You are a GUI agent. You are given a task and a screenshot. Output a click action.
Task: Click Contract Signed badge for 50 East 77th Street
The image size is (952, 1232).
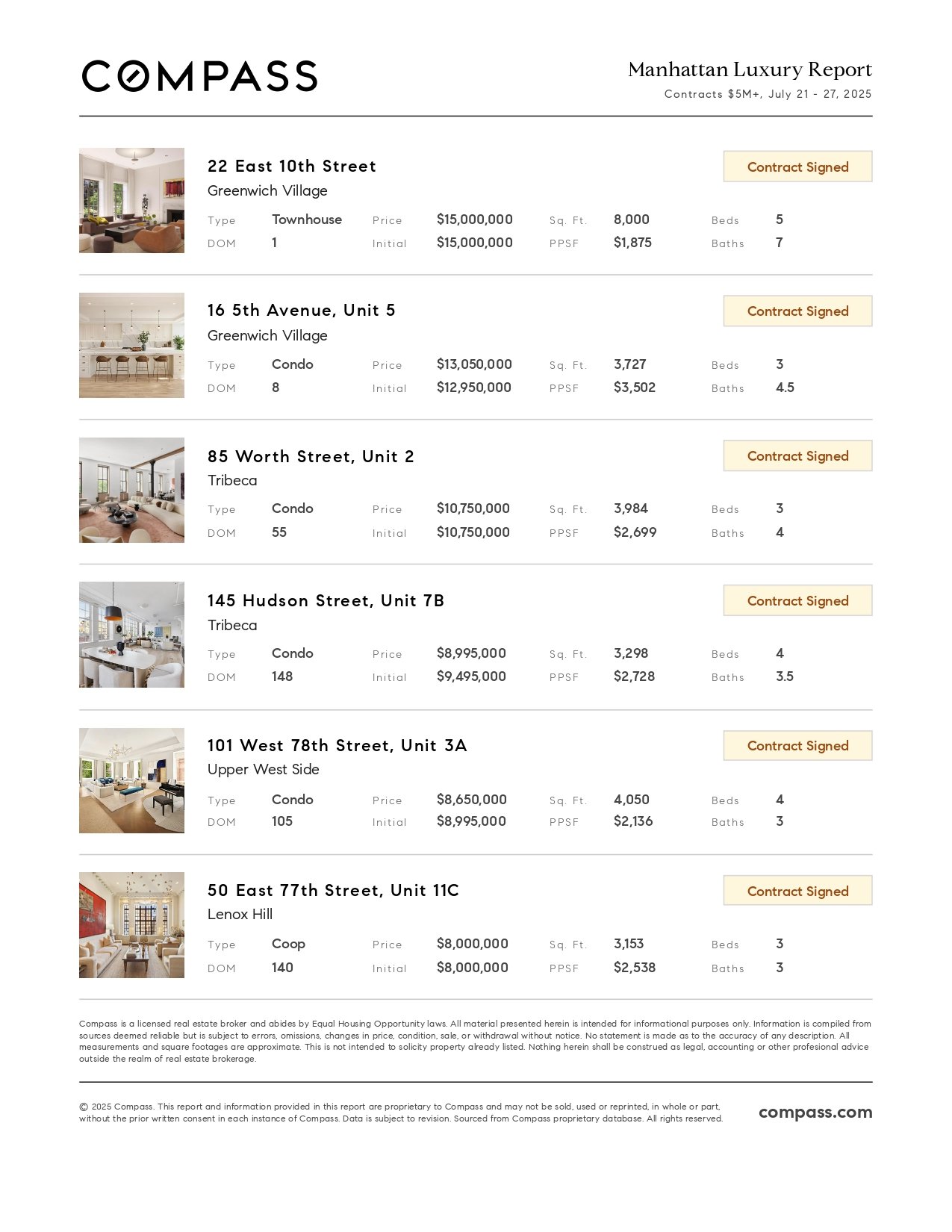coord(797,891)
